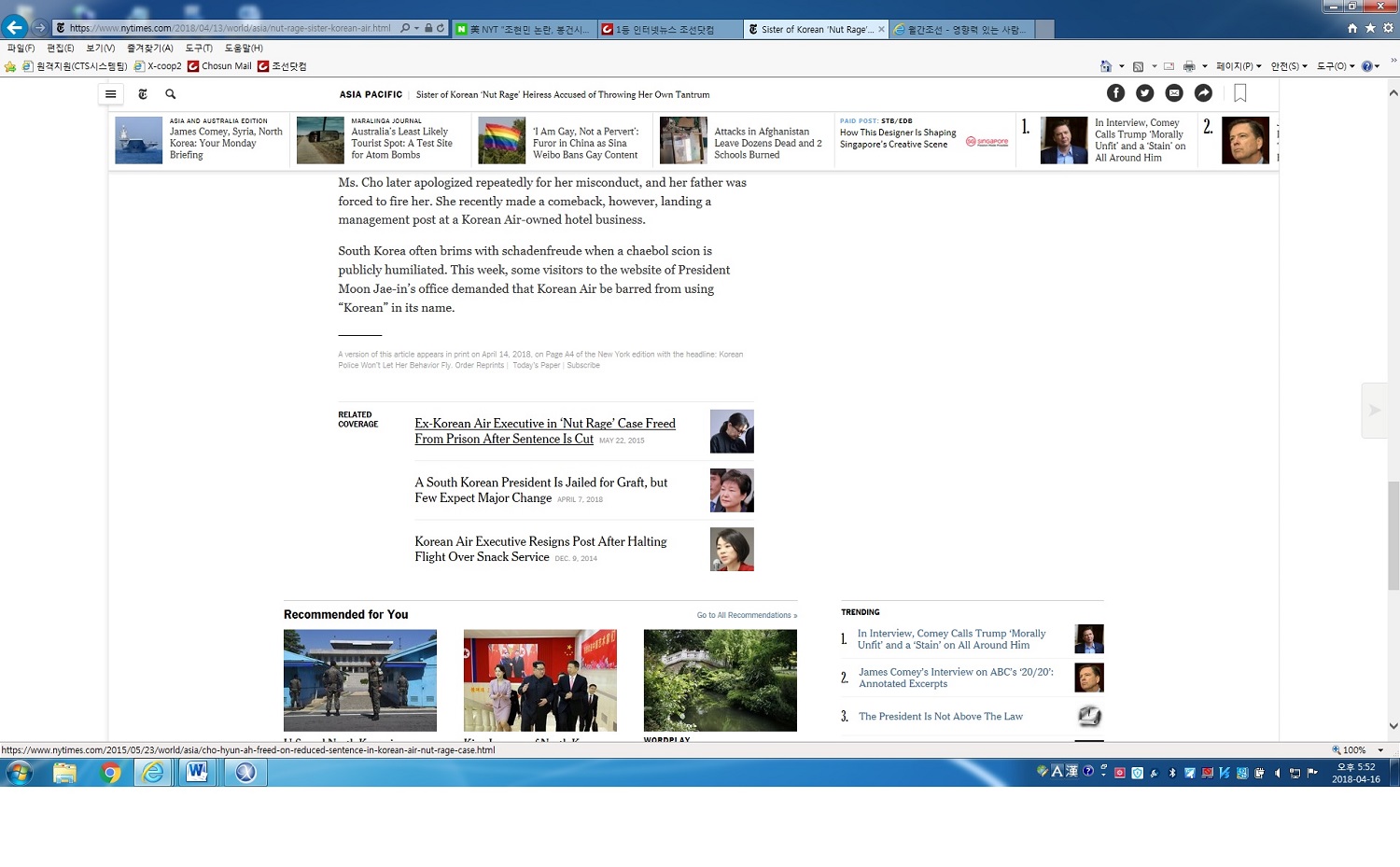Open the garden bridge recommended thumbnail
The image size is (1400, 867).
click(x=720, y=680)
